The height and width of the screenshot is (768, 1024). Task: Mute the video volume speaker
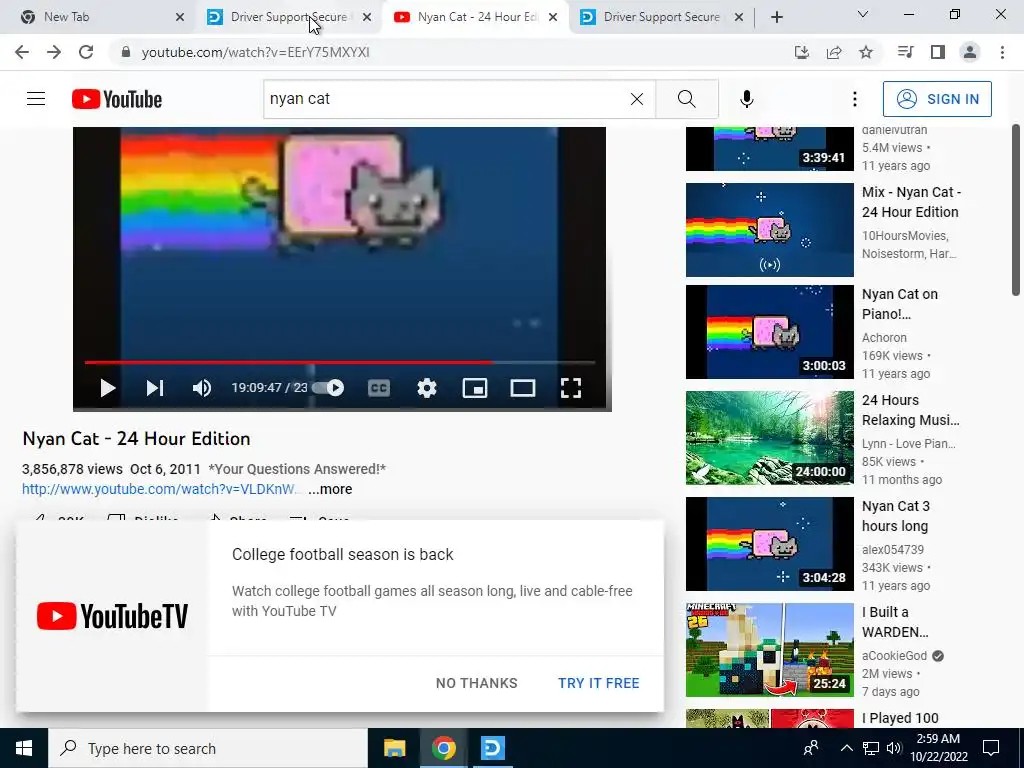[x=202, y=388]
